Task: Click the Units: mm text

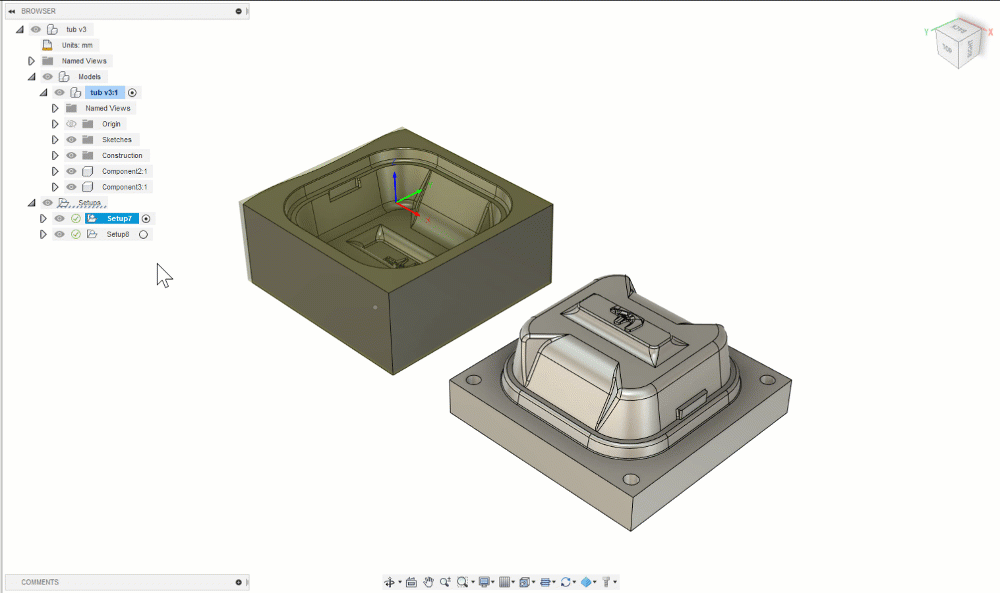Action: click(77, 45)
